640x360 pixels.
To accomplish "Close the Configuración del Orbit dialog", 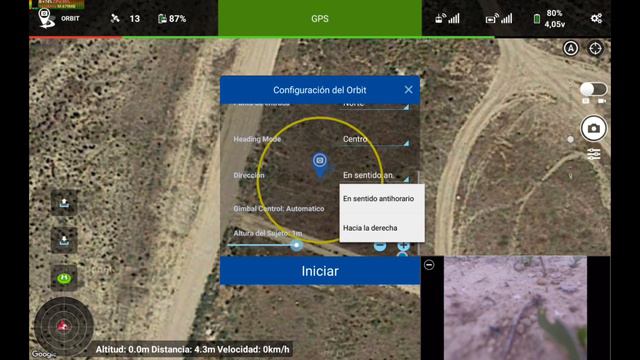I will pos(408,90).
